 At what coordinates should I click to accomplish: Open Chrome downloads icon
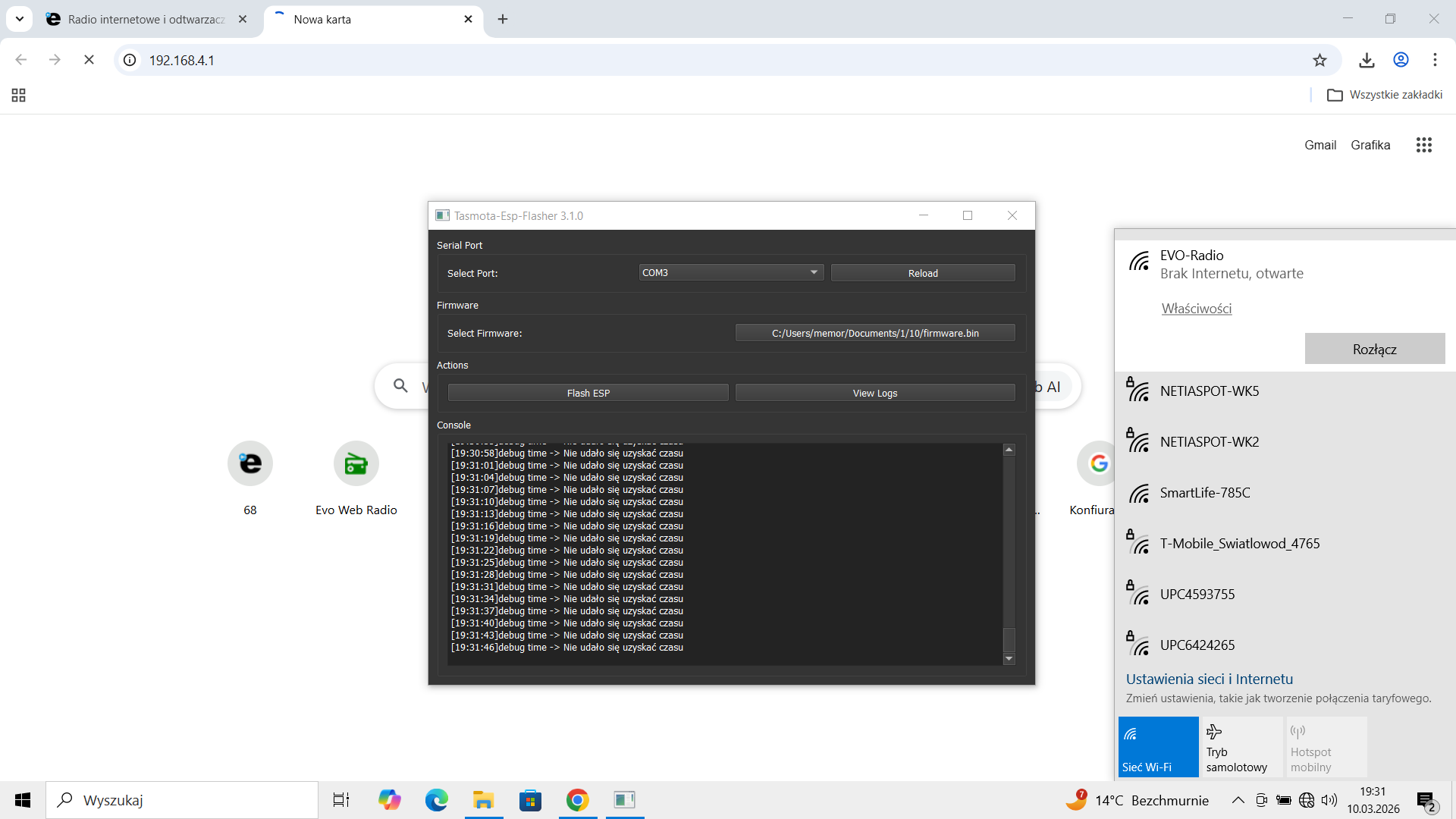(1367, 60)
